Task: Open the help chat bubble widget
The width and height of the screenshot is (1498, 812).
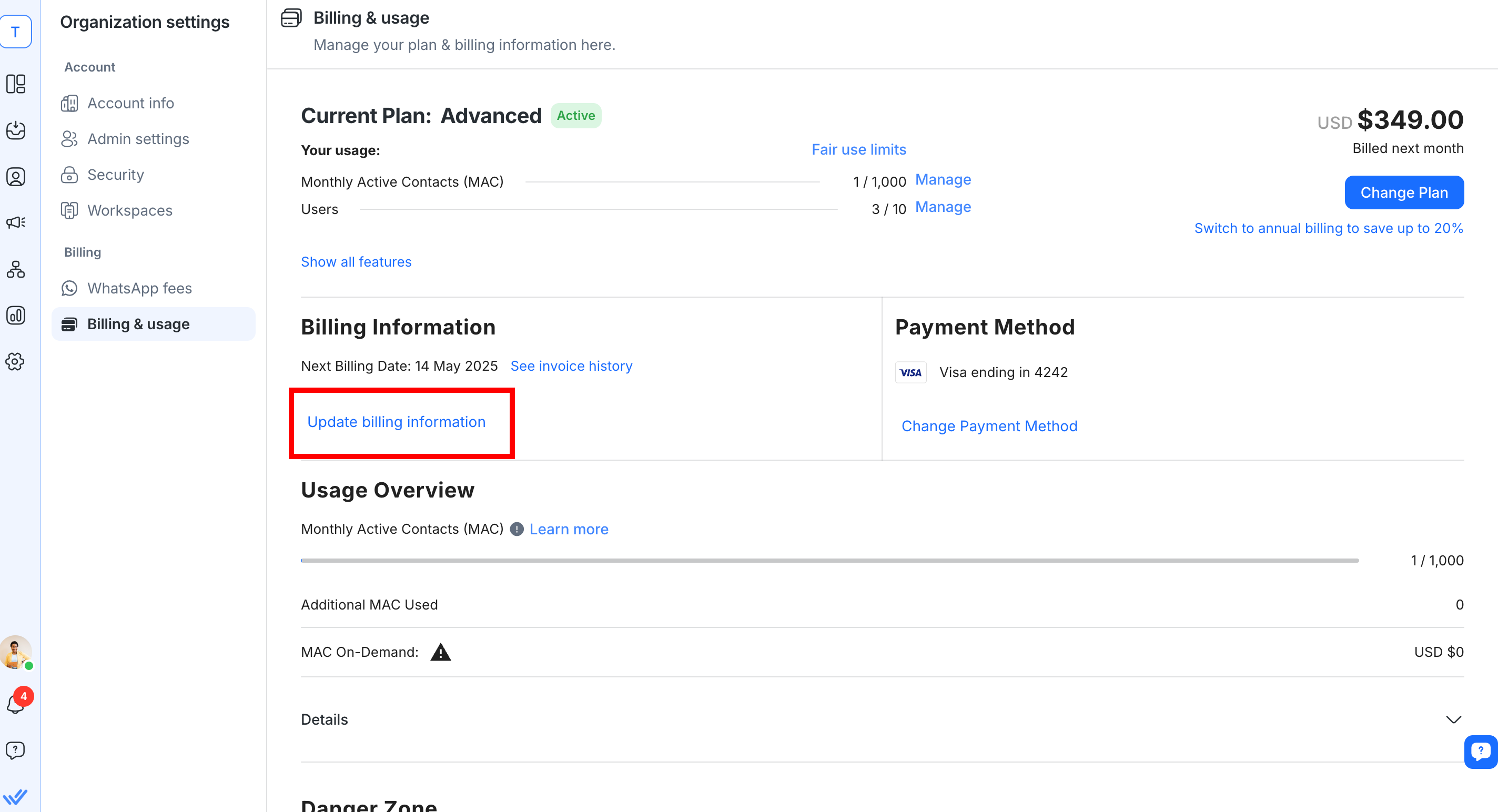Action: [1481, 751]
